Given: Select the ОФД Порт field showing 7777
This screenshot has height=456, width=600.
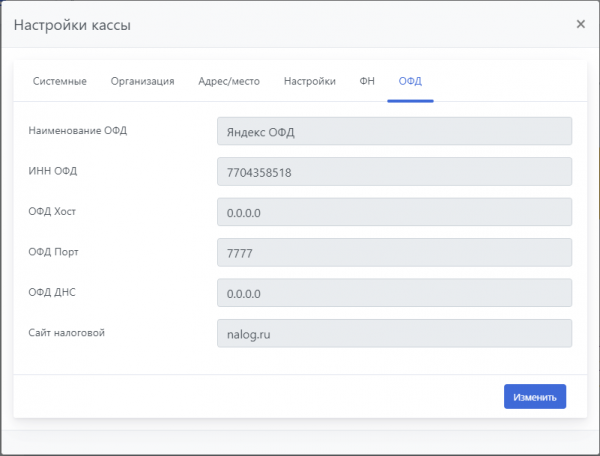Looking at the screenshot, I should (x=394, y=253).
